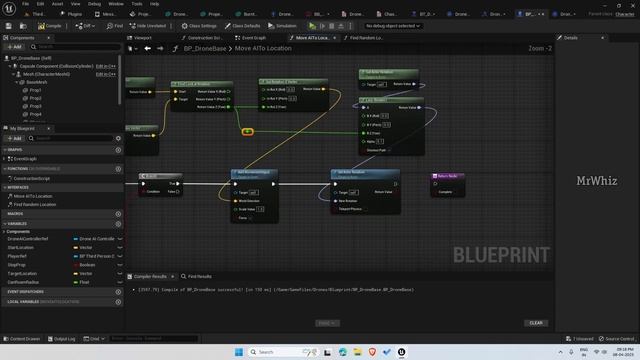The width and height of the screenshot is (640, 360).
Task: Click the graph navigate back arrow
Action: pyautogui.click(x=147, y=49)
